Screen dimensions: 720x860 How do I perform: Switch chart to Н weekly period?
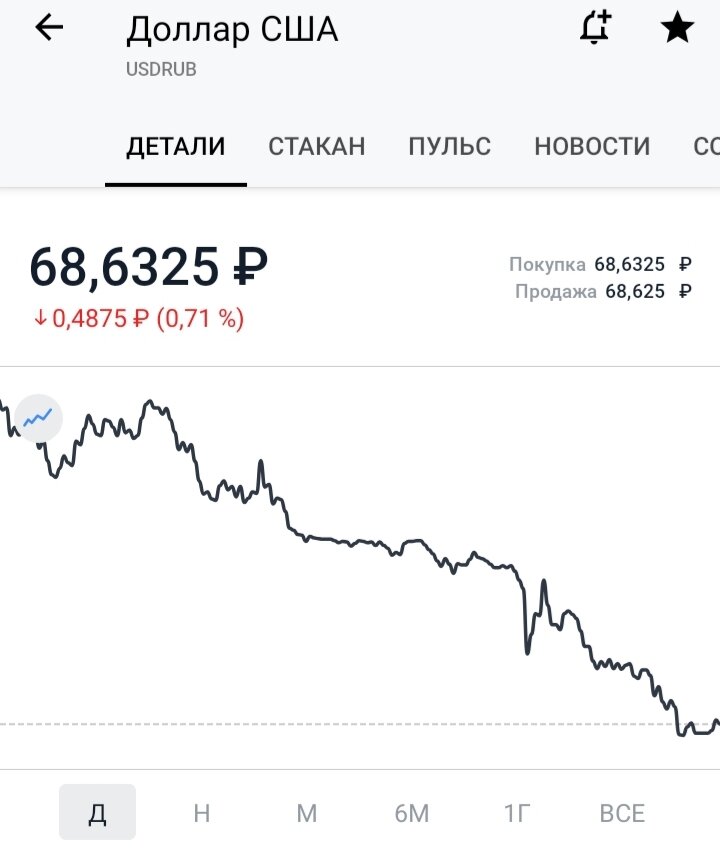200,812
